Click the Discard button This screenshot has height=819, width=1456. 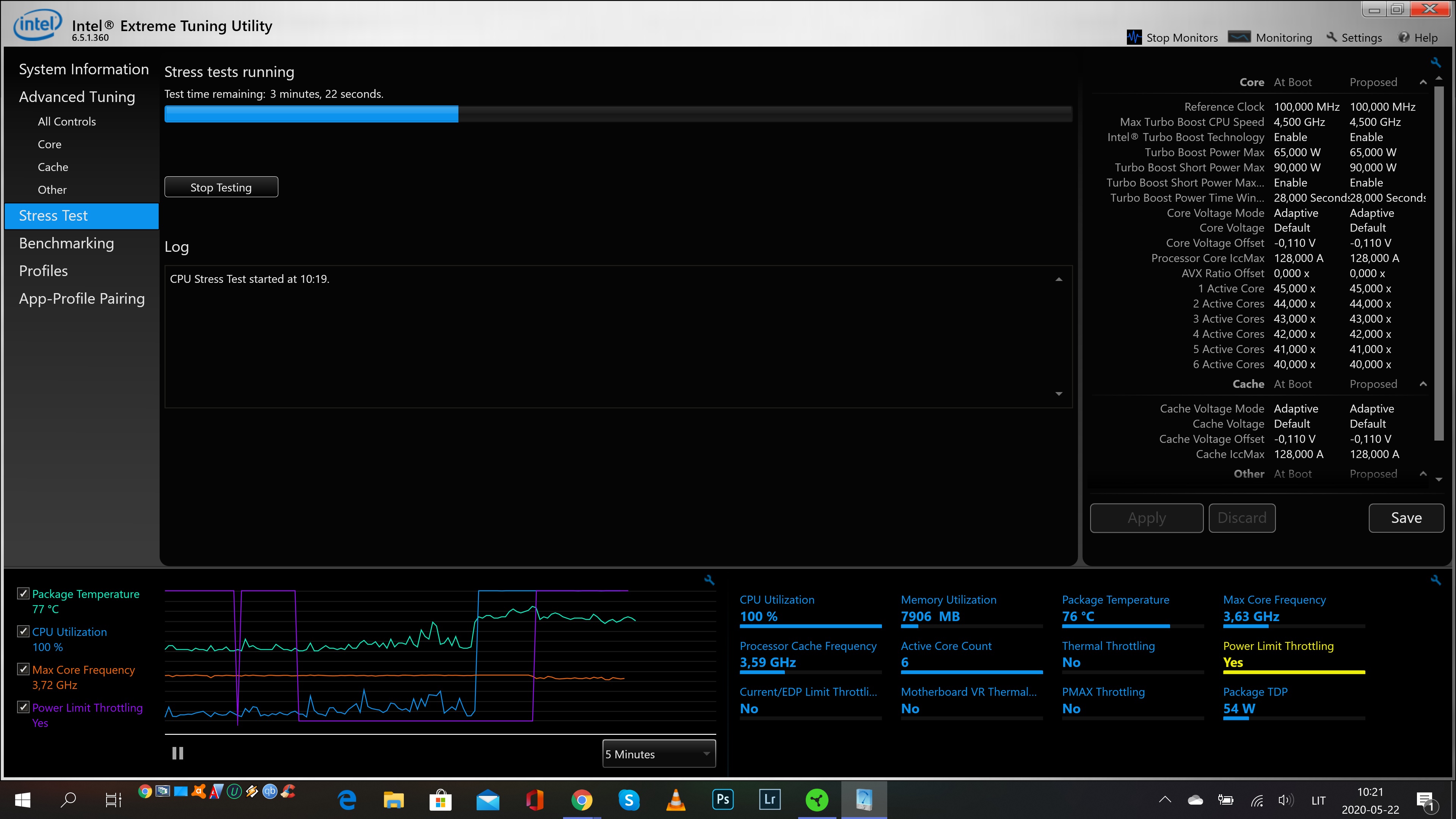pos(1242,518)
